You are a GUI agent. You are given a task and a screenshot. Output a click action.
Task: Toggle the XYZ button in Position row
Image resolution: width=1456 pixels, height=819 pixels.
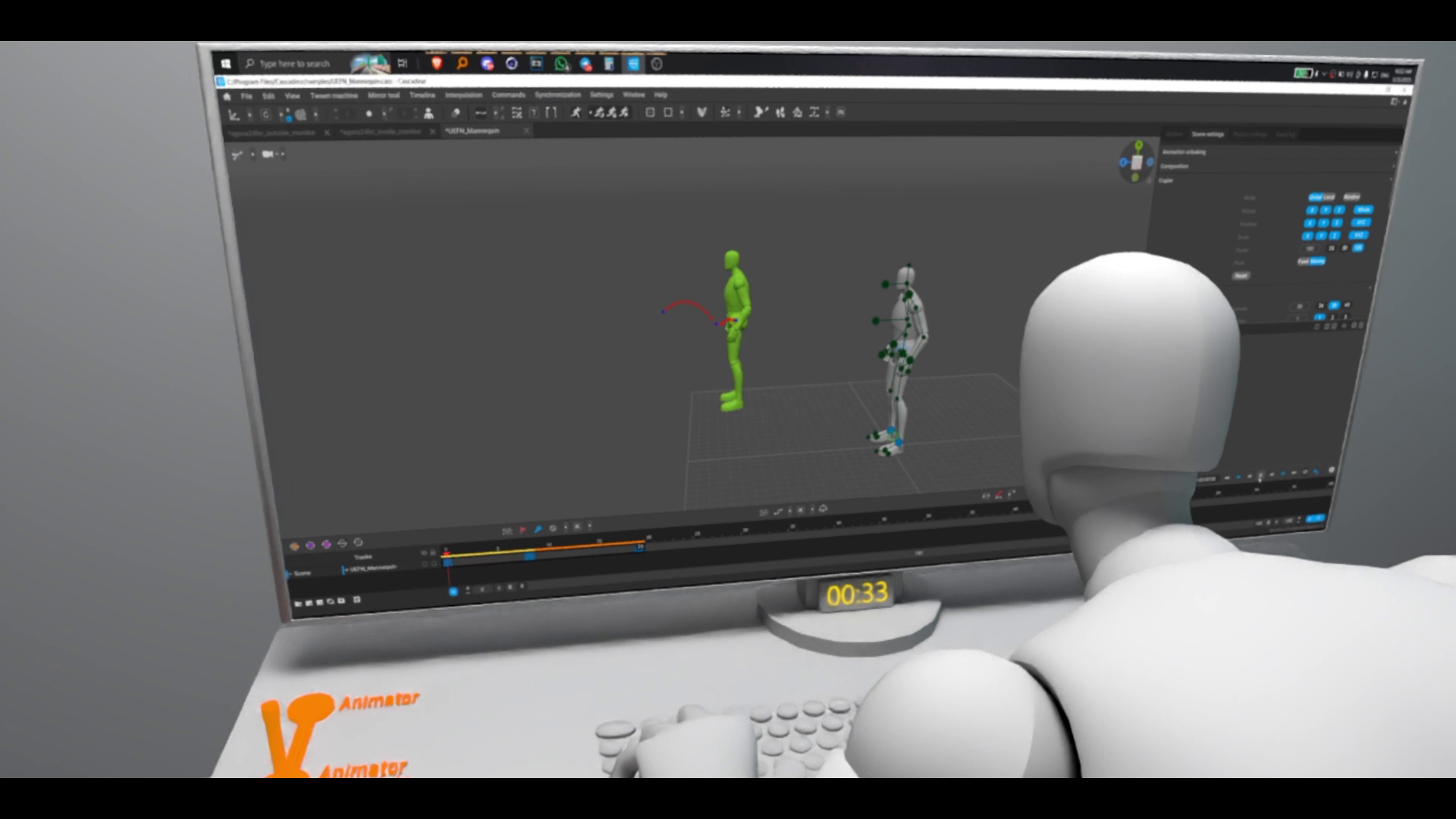click(x=1361, y=222)
